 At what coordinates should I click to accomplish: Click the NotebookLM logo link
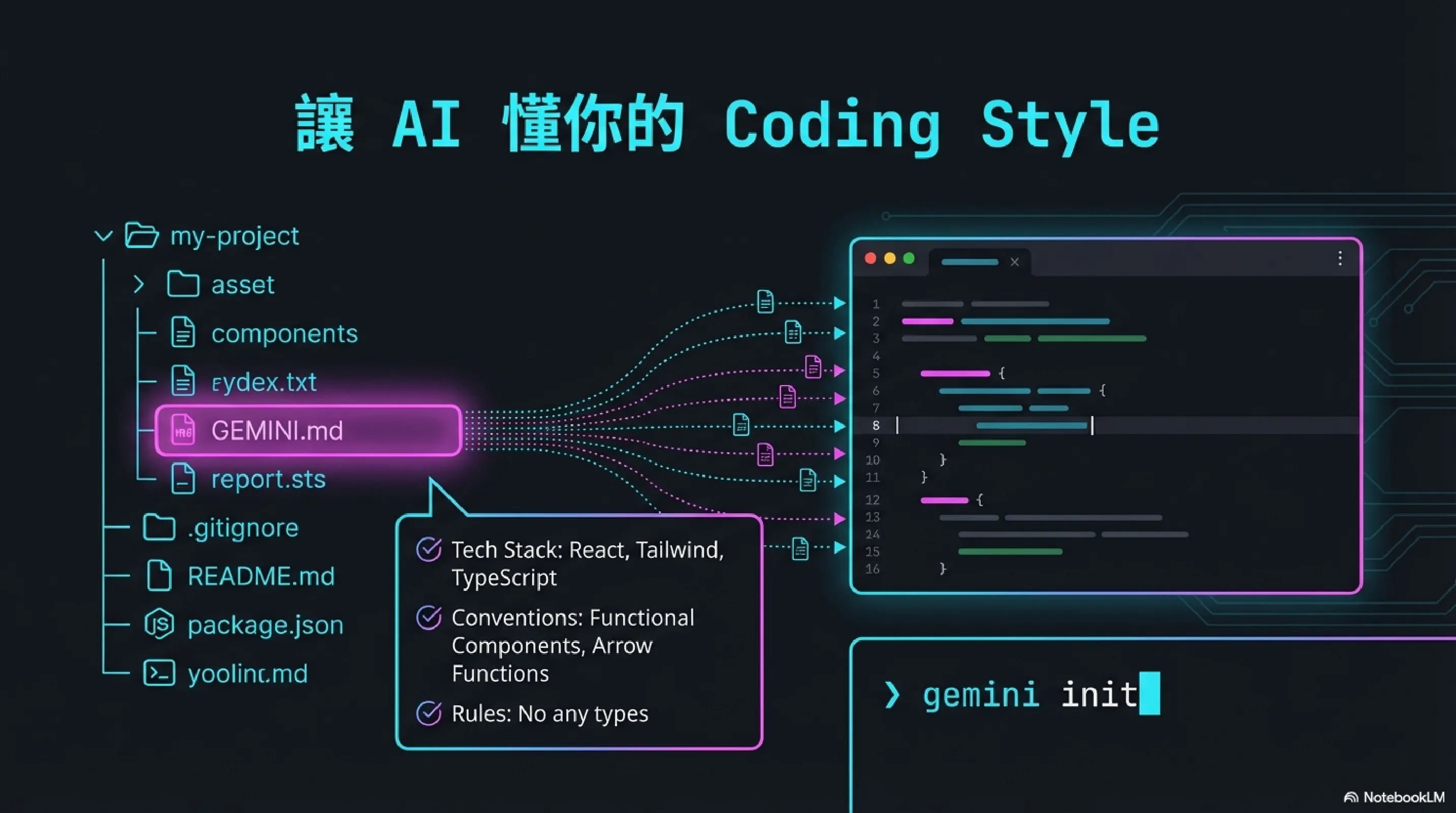pos(1395,797)
